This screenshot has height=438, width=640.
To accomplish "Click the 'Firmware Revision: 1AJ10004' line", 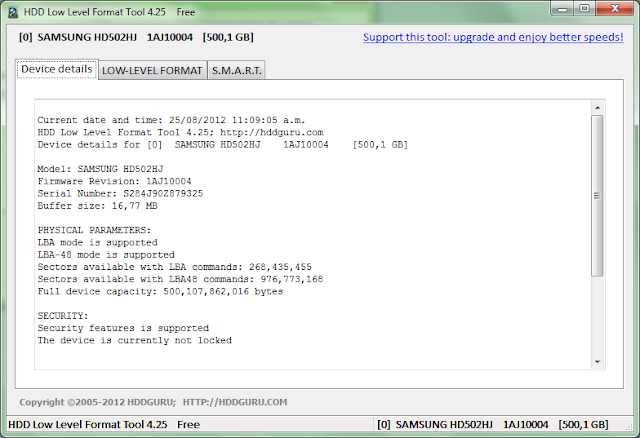I will click(x=114, y=181).
